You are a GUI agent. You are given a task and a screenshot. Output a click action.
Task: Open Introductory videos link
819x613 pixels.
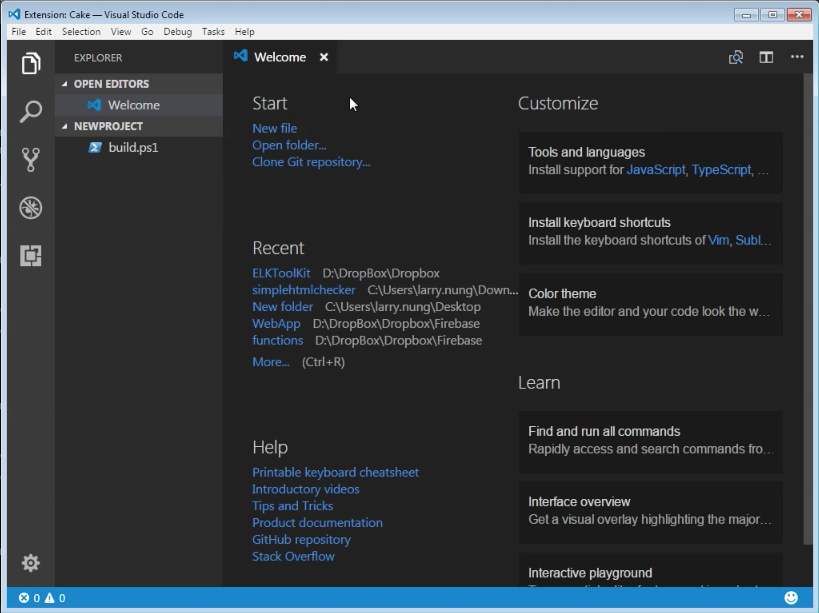(306, 489)
